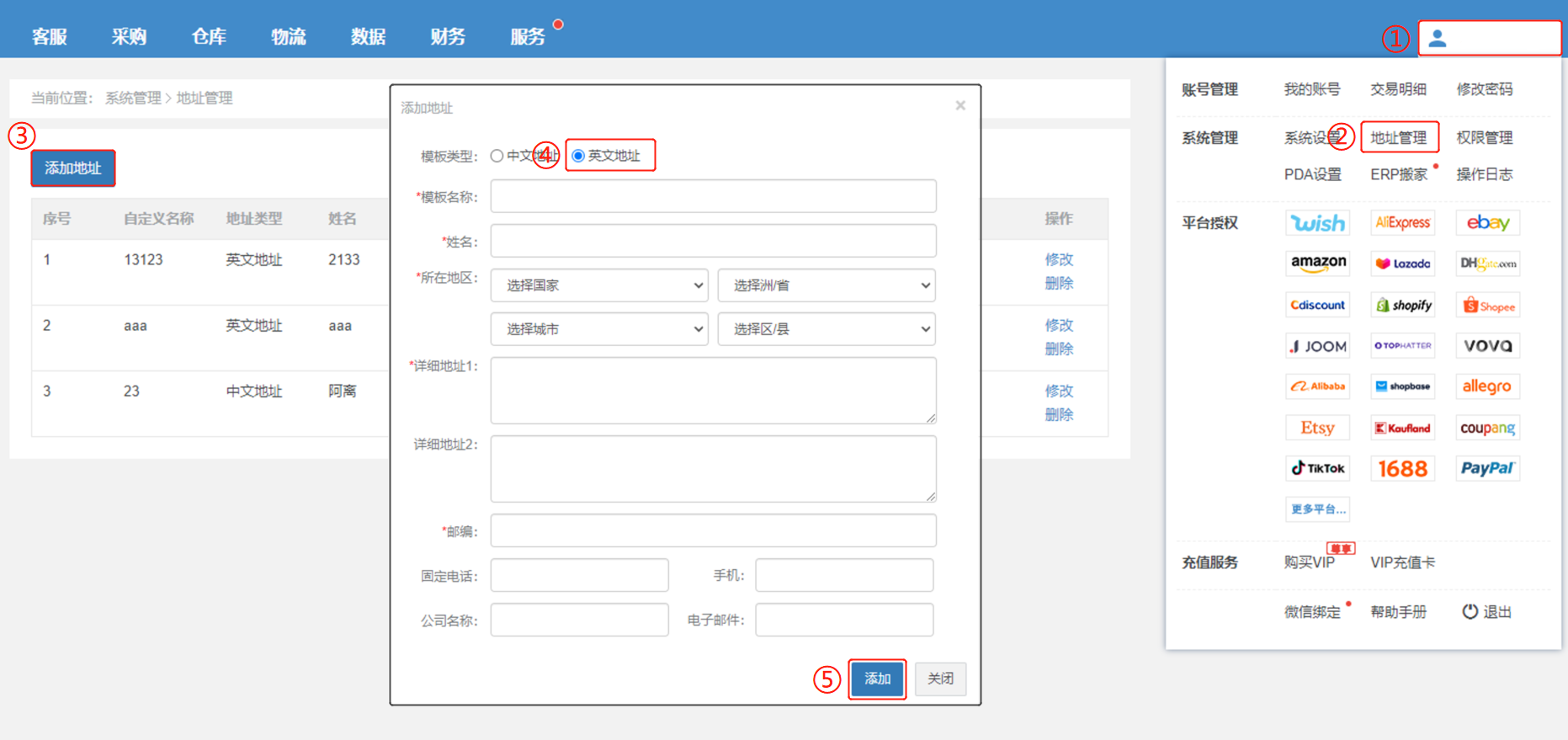Open the Shopbase platform authorization
Image resolution: width=1568 pixels, height=740 pixels.
coord(1403,386)
